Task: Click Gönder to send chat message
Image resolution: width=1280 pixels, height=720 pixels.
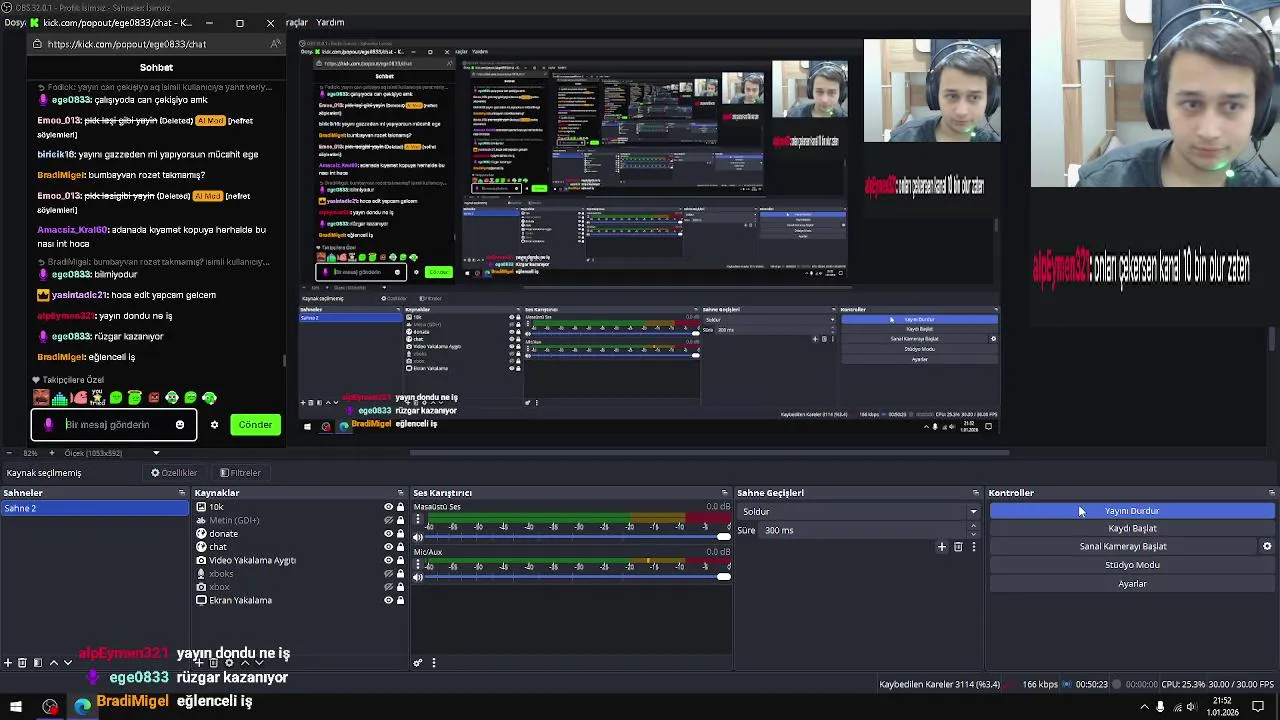Action: click(255, 425)
